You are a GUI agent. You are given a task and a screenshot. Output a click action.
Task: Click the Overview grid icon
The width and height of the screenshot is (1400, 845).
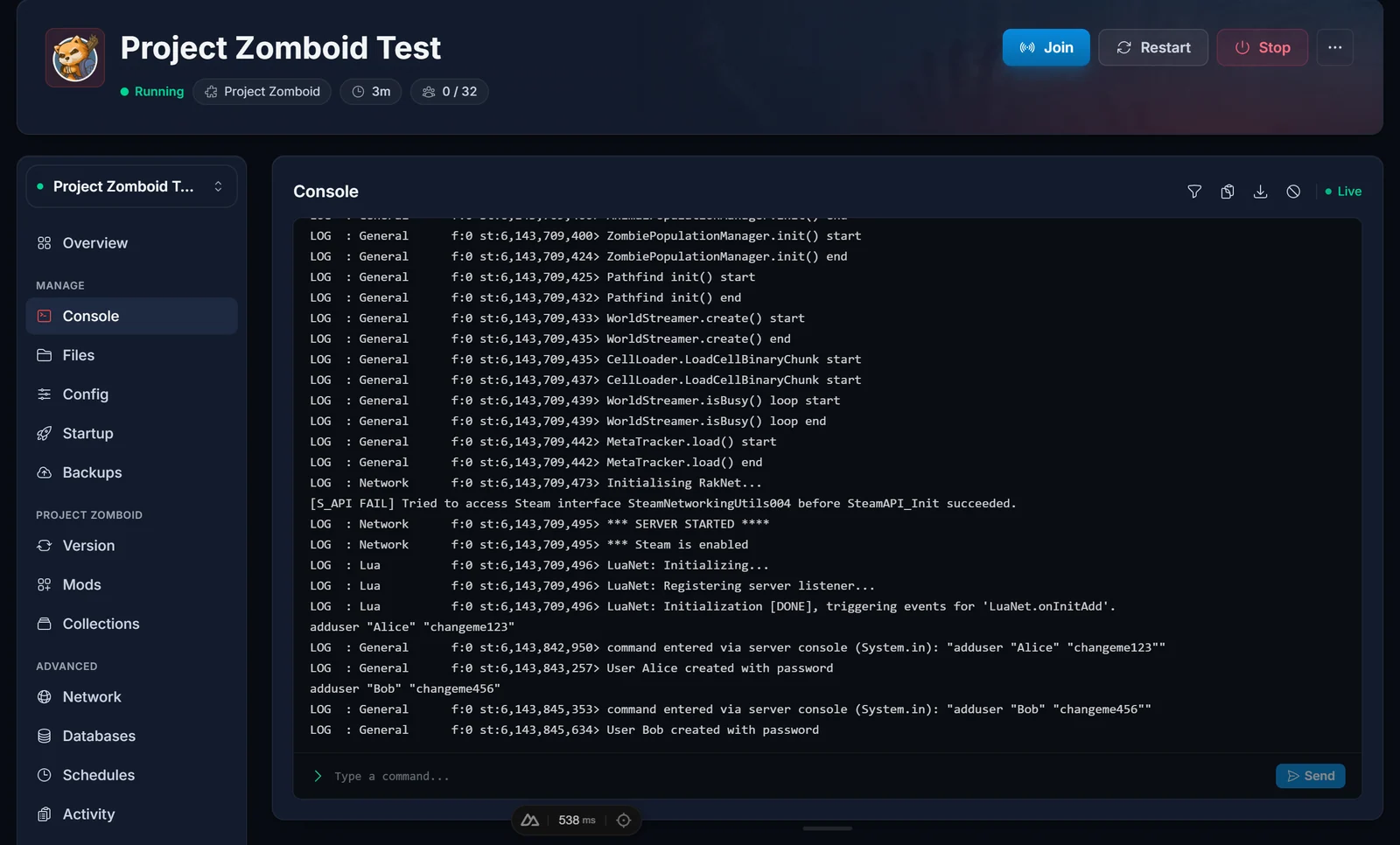click(45, 243)
